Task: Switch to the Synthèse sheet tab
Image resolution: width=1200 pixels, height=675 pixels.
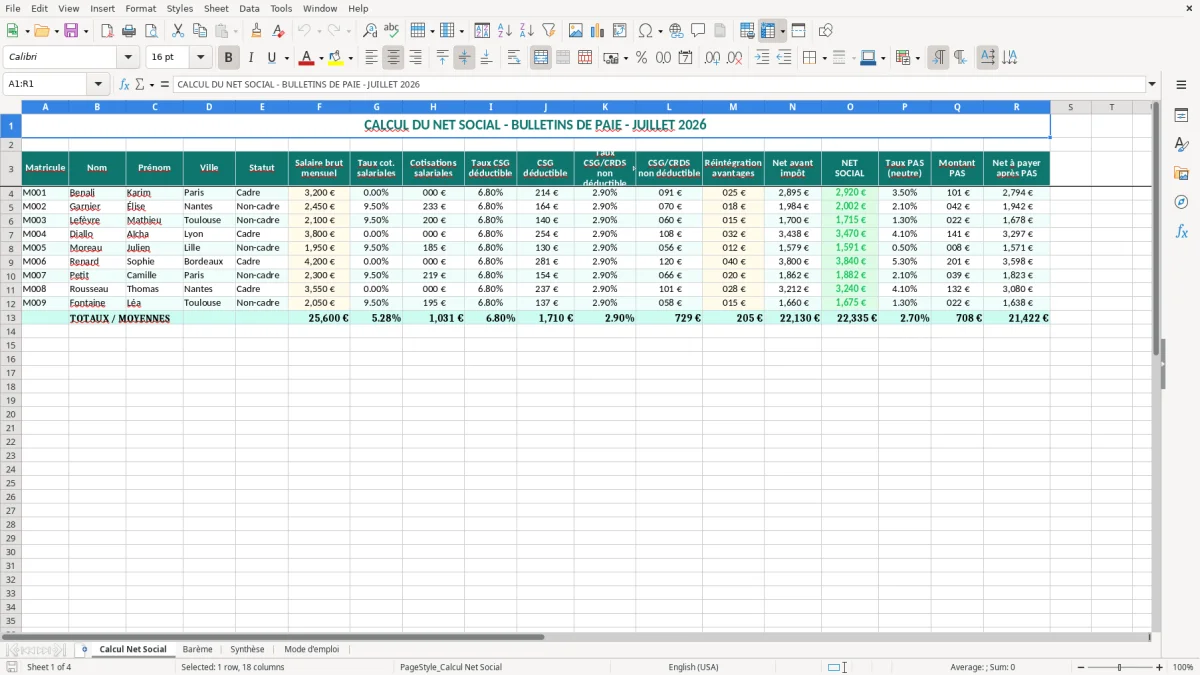Action: pyautogui.click(x=248, y=649)
